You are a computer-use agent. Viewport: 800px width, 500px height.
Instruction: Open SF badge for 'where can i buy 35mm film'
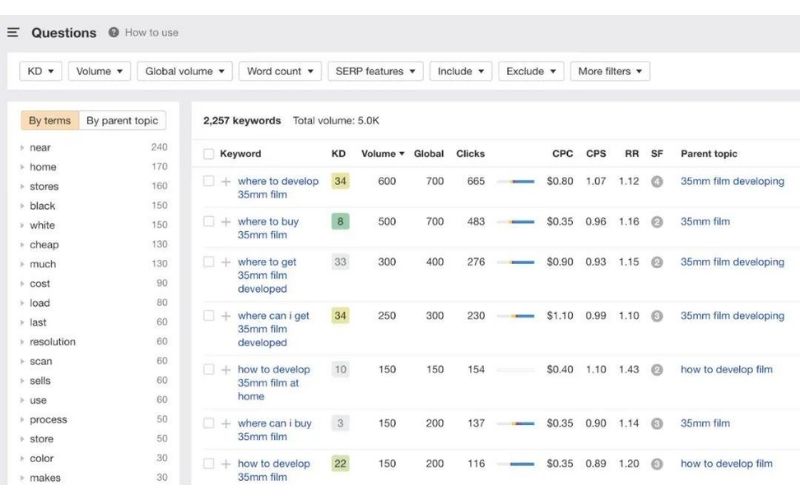(x=657, y=423)
